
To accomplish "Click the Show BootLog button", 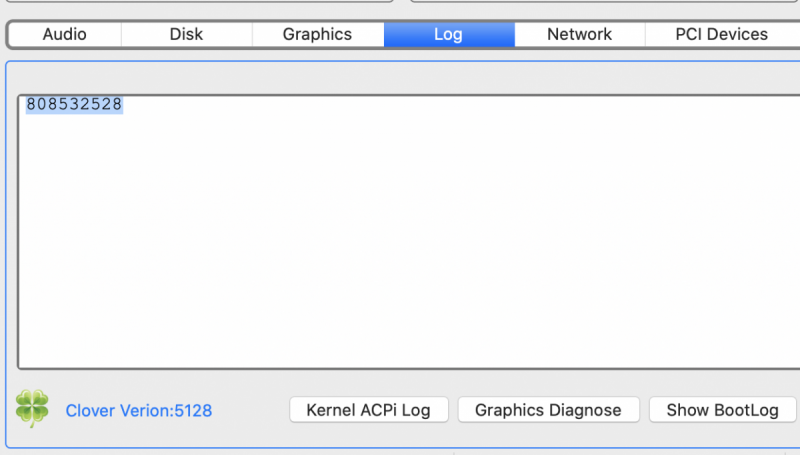I will point(722,410).
